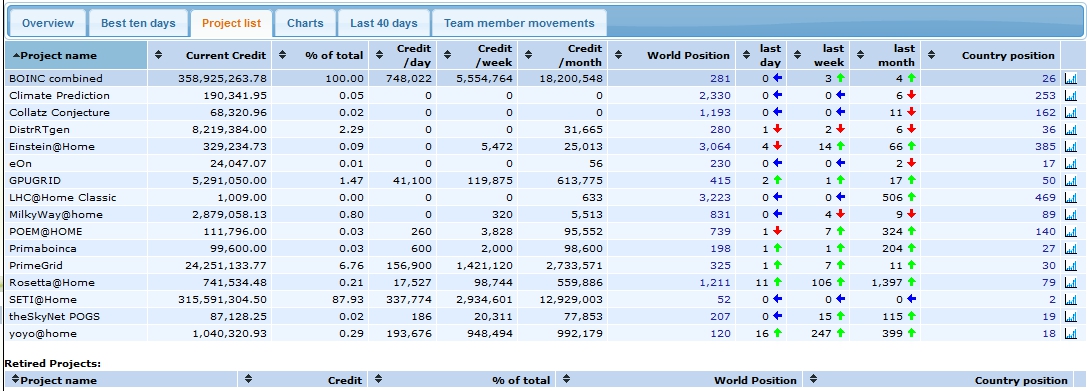Sort table by World Position column

pos(672,55)
